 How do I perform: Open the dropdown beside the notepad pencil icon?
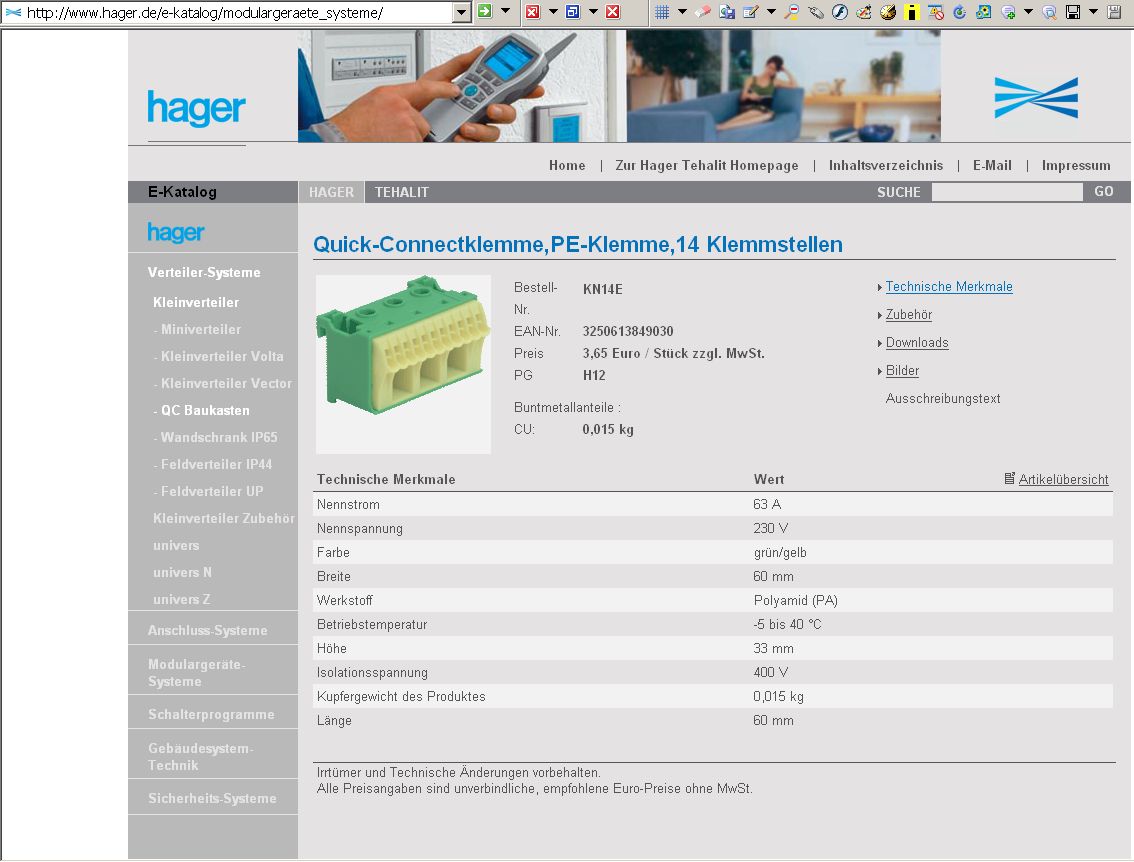point(771,12)
